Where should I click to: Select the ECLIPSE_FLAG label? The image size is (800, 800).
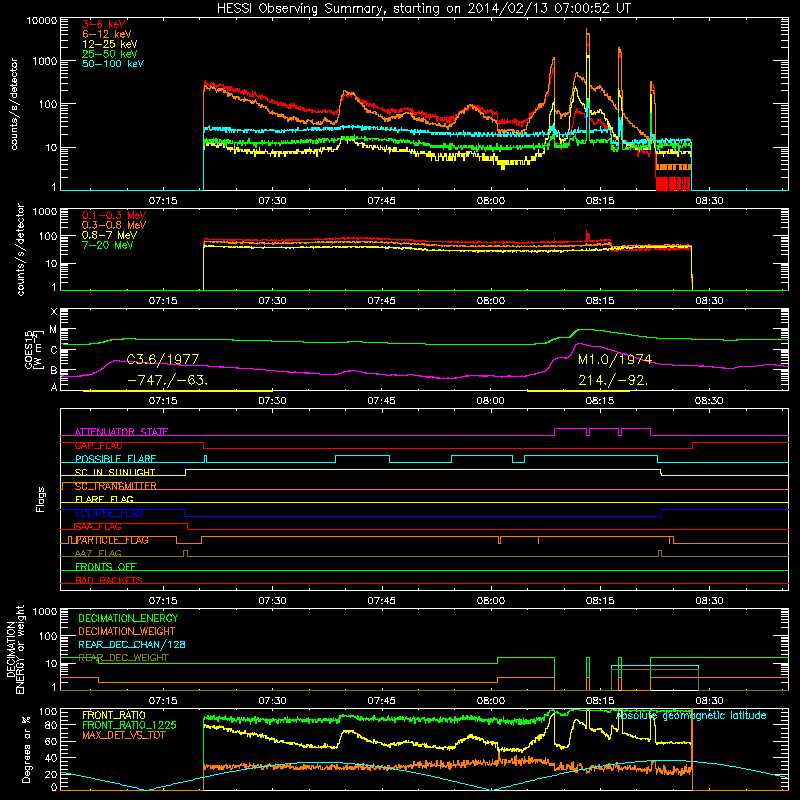coord(109,513)
